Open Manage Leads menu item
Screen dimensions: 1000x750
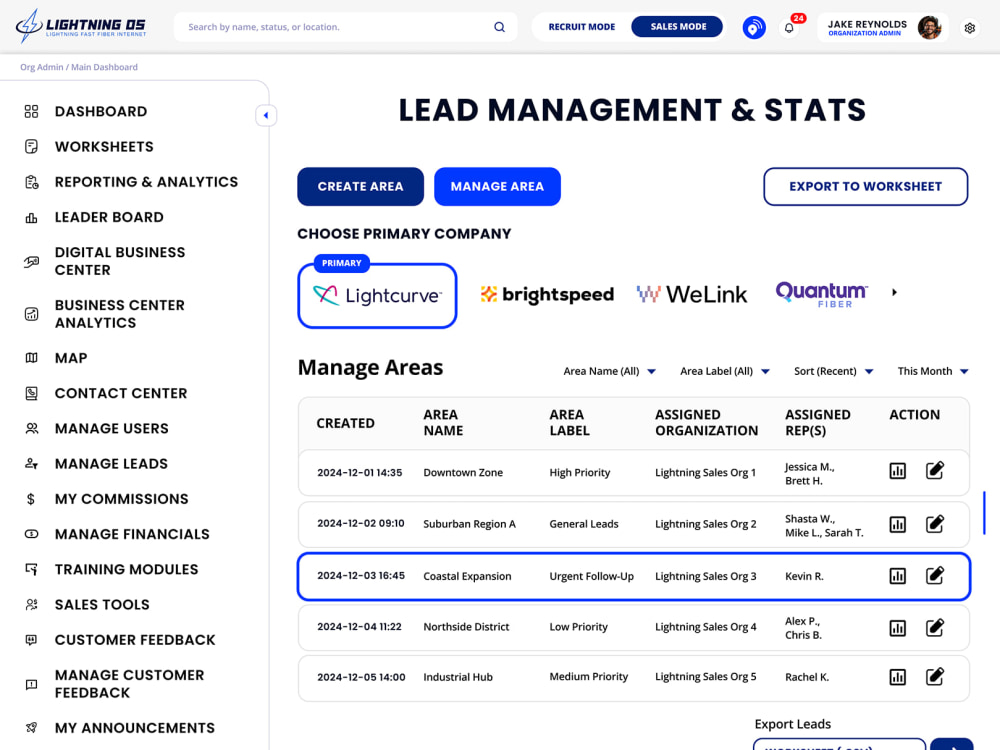tap(111, 464)
